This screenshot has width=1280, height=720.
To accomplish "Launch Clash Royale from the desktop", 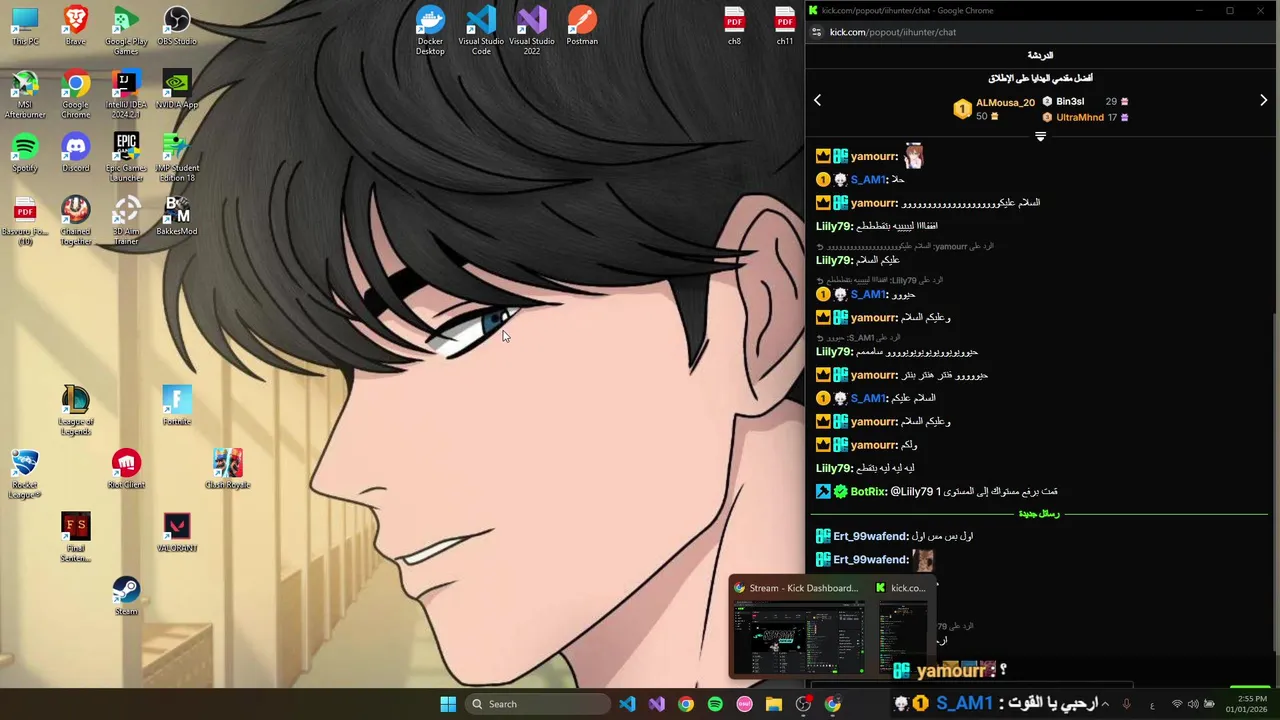I will [x=227, y=470].
